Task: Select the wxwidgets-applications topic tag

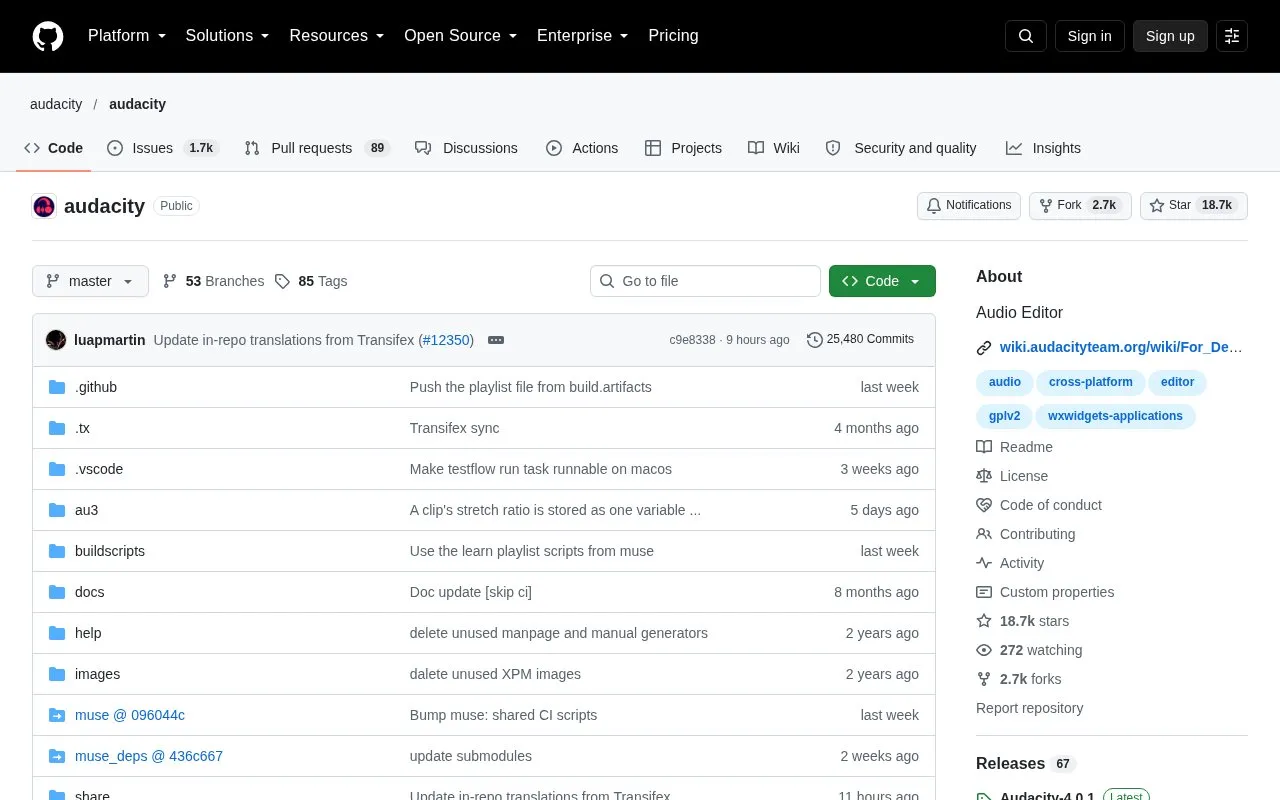Action: coord(1116,416)
